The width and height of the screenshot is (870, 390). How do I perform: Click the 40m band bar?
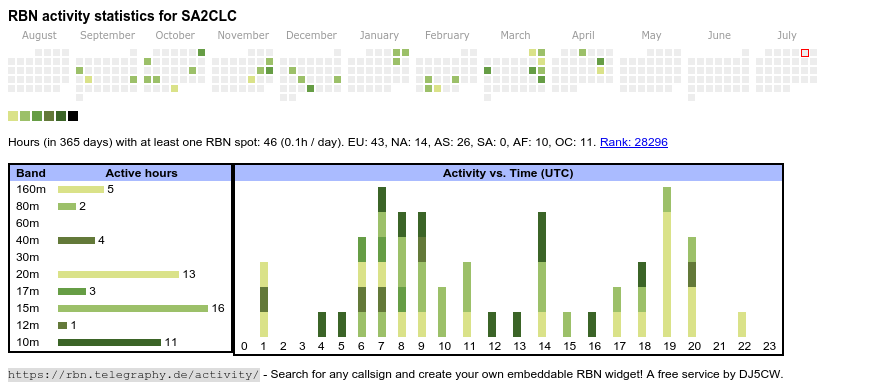[x=77, y=240]
